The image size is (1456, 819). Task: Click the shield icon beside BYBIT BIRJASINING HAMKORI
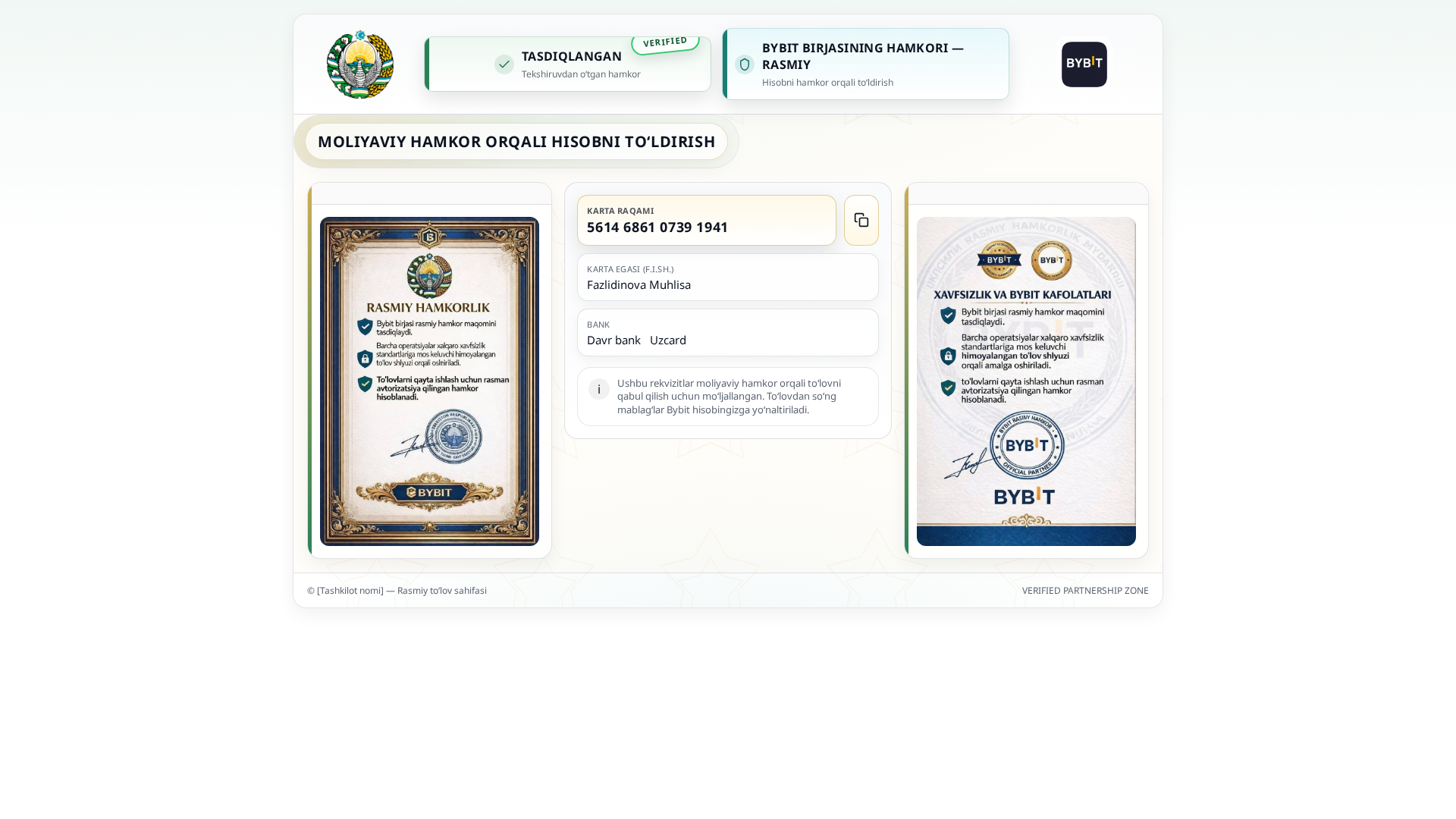[743, 64]
